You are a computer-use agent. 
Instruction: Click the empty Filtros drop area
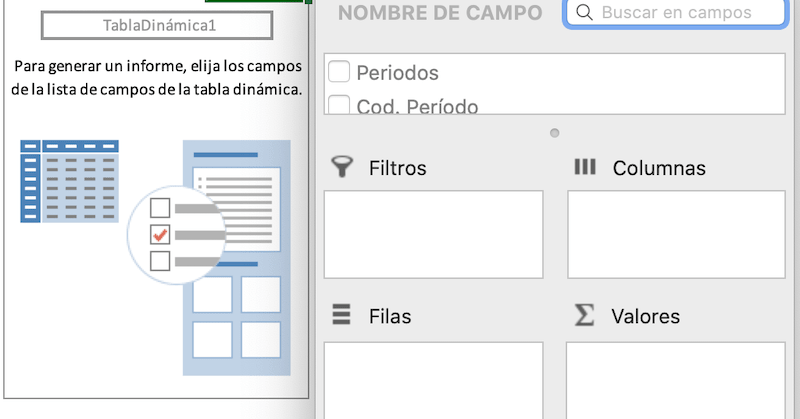pyautogui.click(x=433, y=234)
